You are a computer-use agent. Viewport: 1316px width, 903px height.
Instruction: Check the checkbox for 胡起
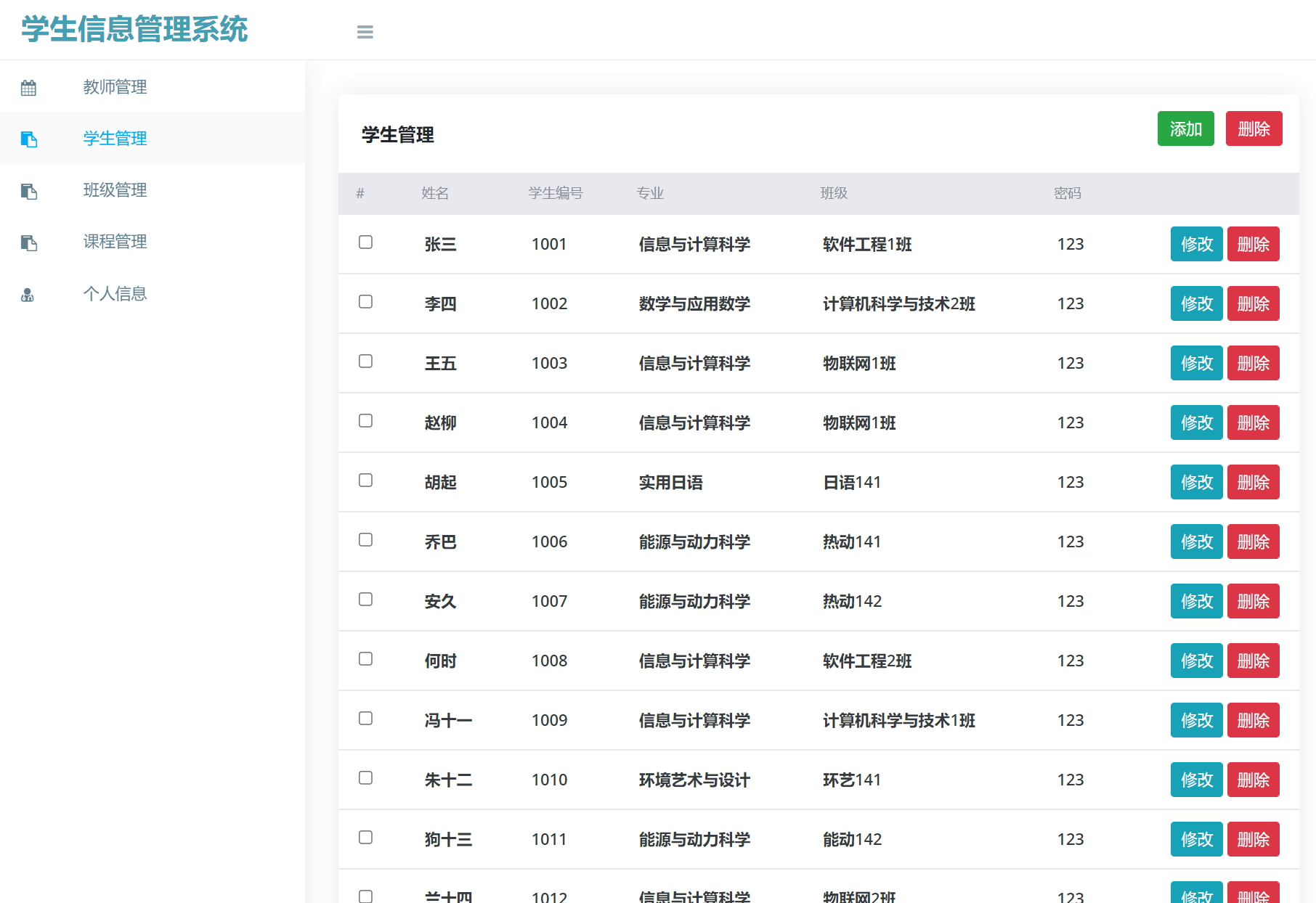point(365,481)
